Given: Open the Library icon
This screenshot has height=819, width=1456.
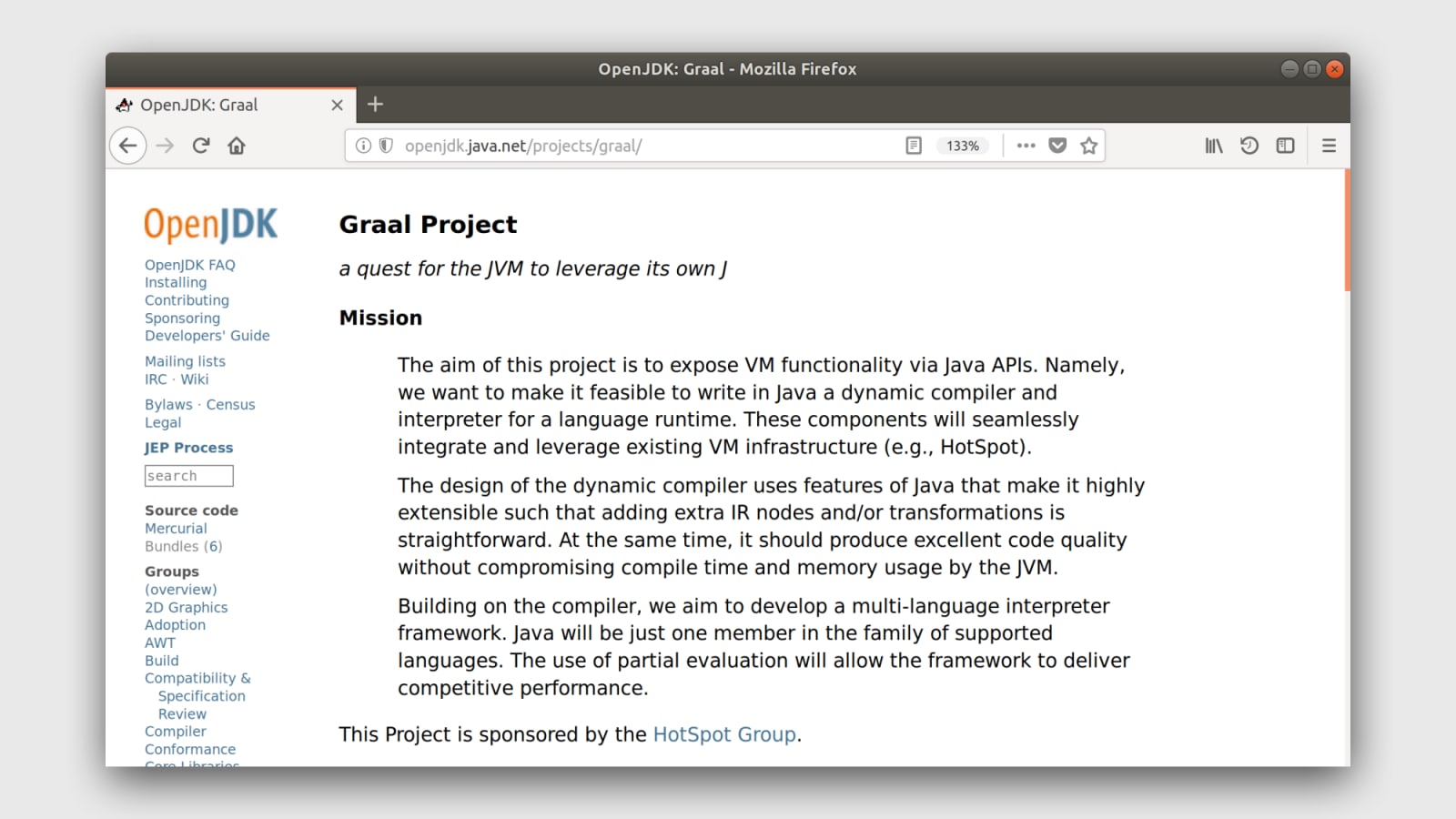Looking at the screenshot, I should pyautogui.click(x=1214, y=146).
